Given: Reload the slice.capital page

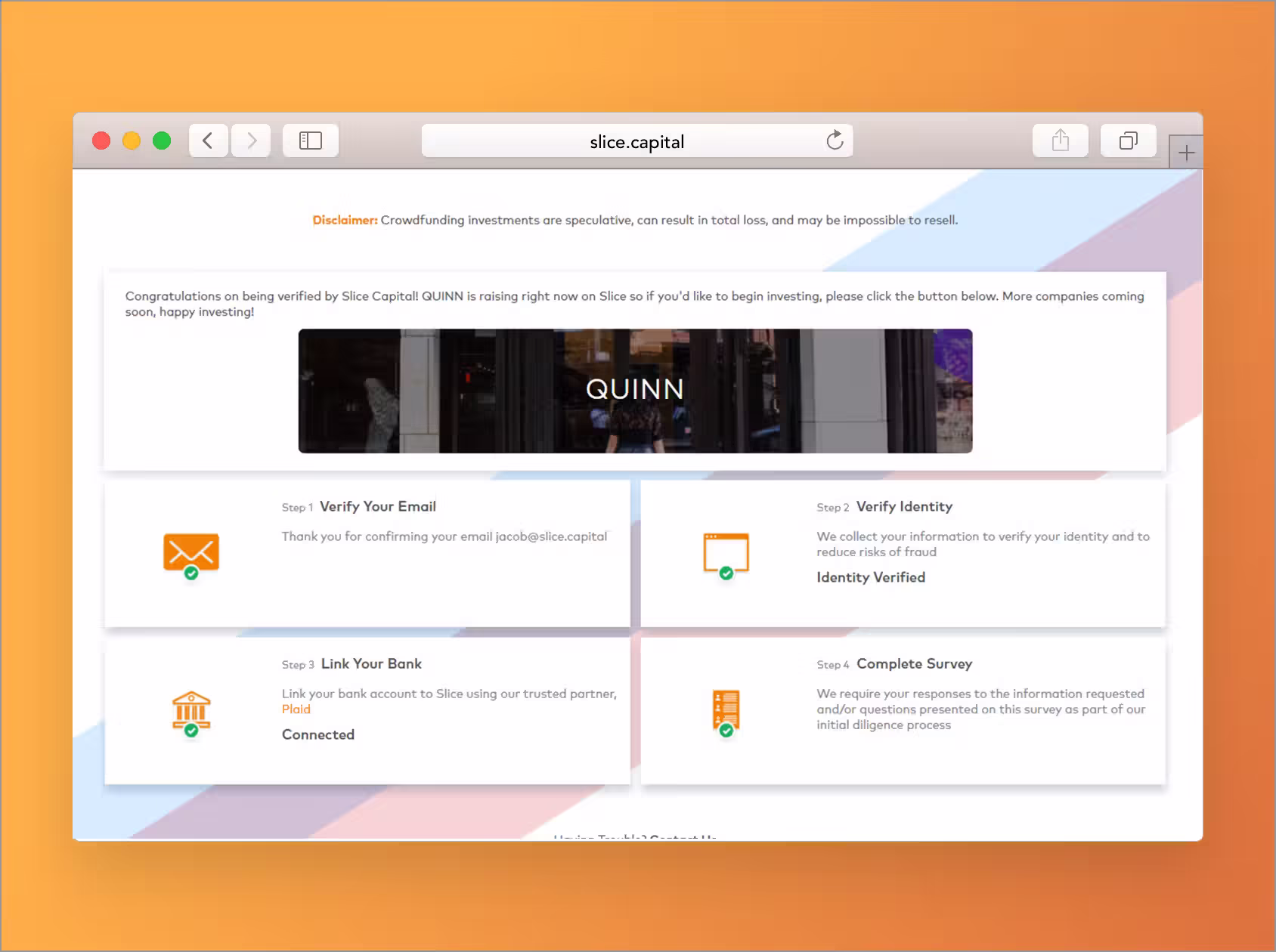Looking at the screenshot, I should (x=835, y=141).
